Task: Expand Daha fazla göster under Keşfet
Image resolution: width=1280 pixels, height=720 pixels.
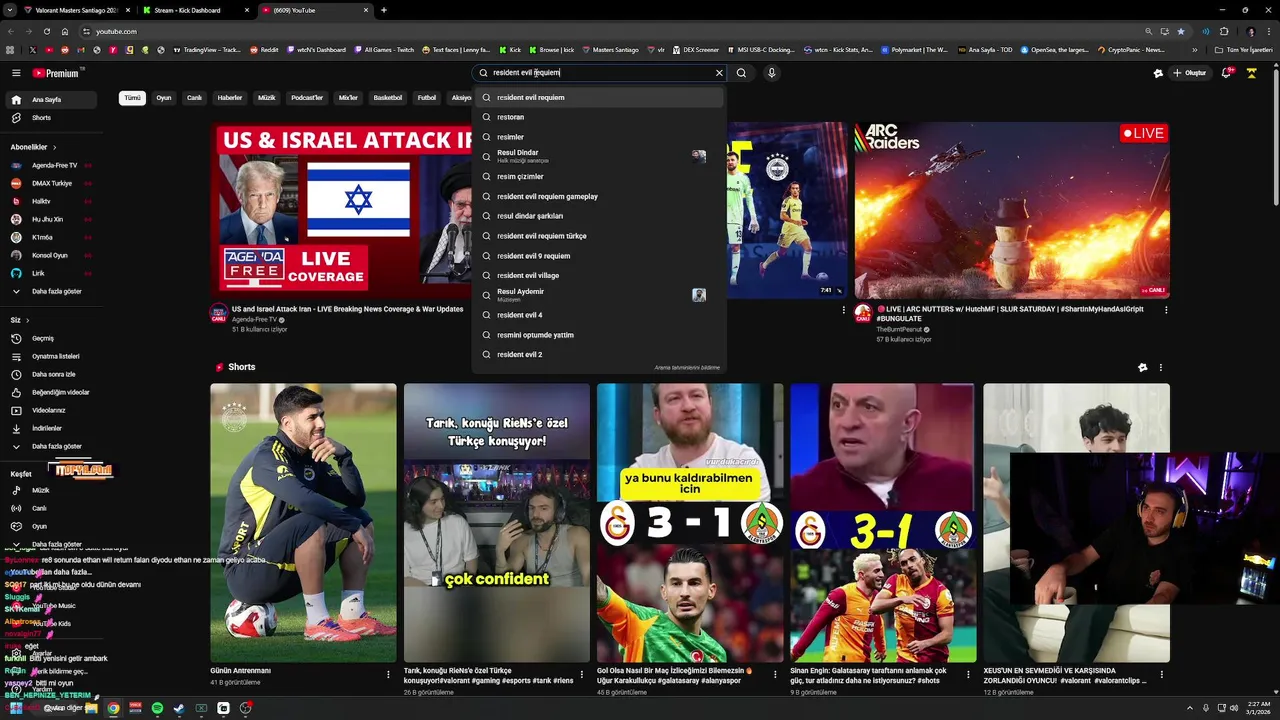Action: pyautogui.click(x=51, y=544)
